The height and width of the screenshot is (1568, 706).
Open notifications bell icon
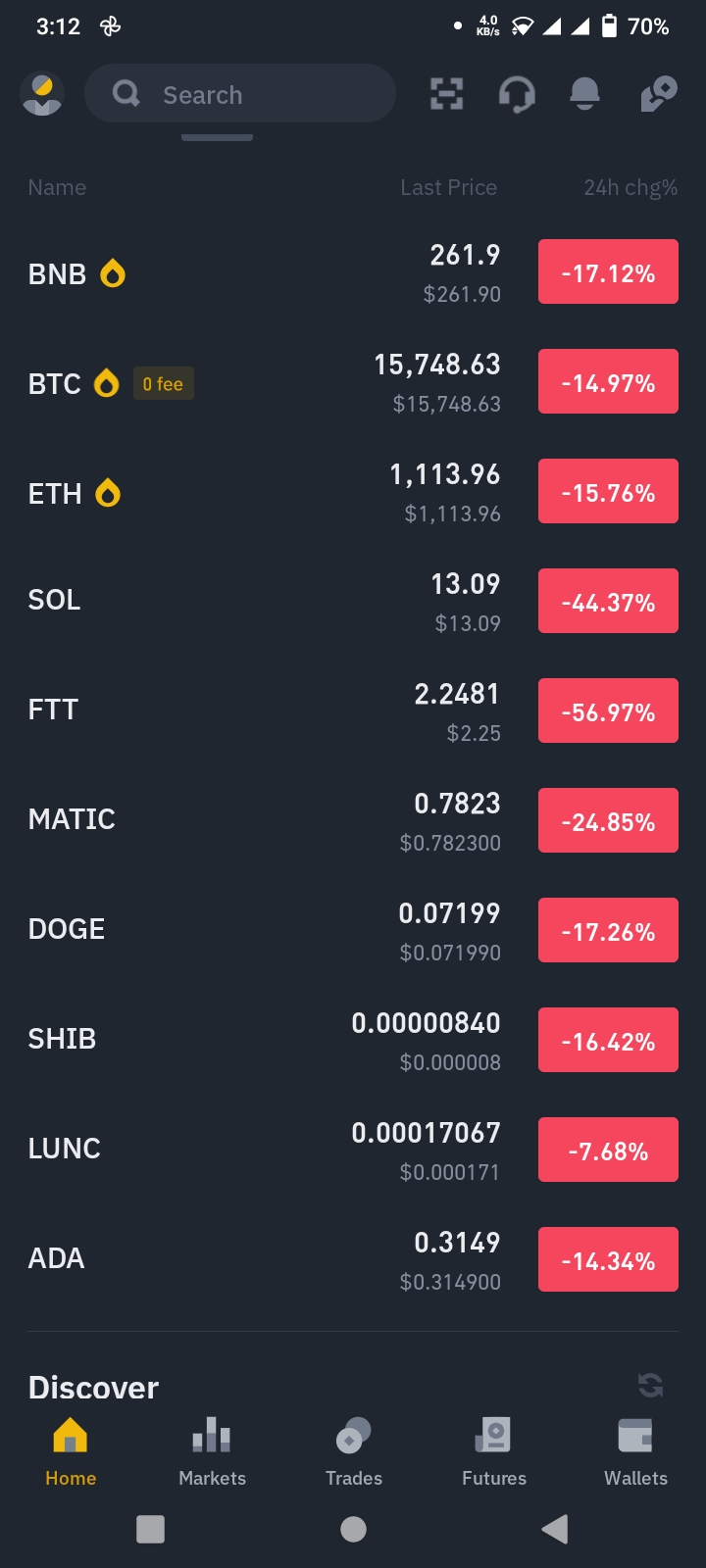click(585, 94)
